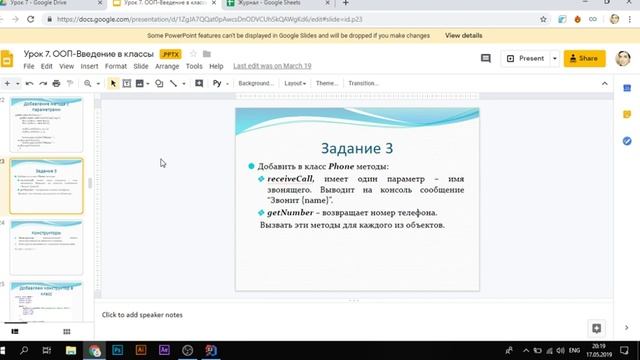This screenshot has height=360, width=640.
Task: Open comment history icon near Present
Action: click(486, 58)
